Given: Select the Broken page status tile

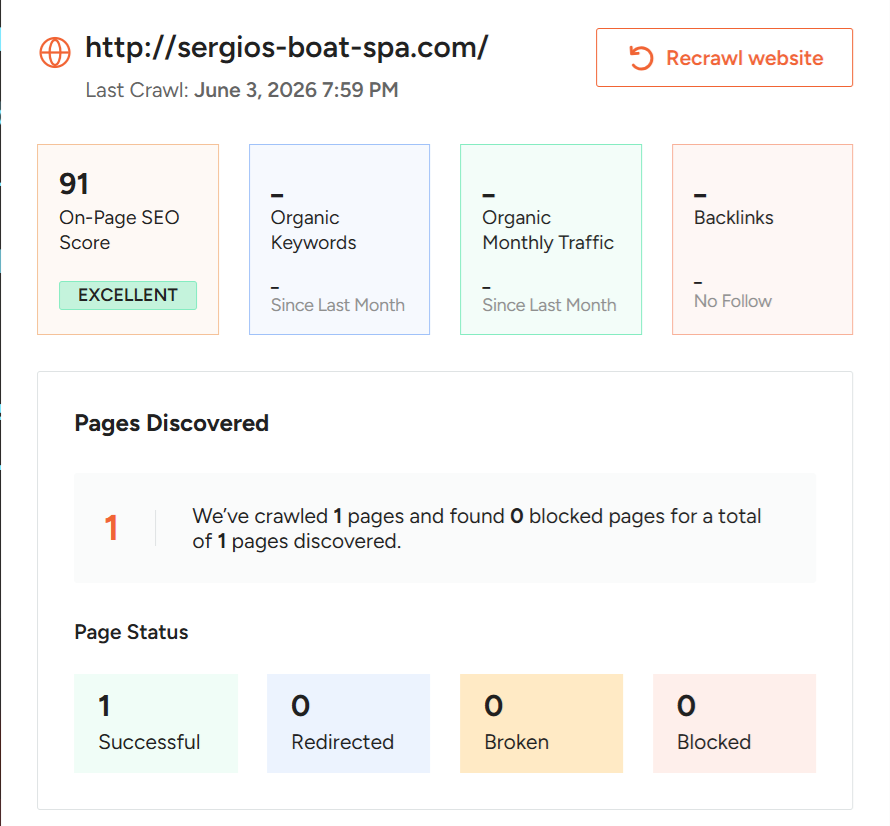Looking at the screenshot, I should 541,723.
